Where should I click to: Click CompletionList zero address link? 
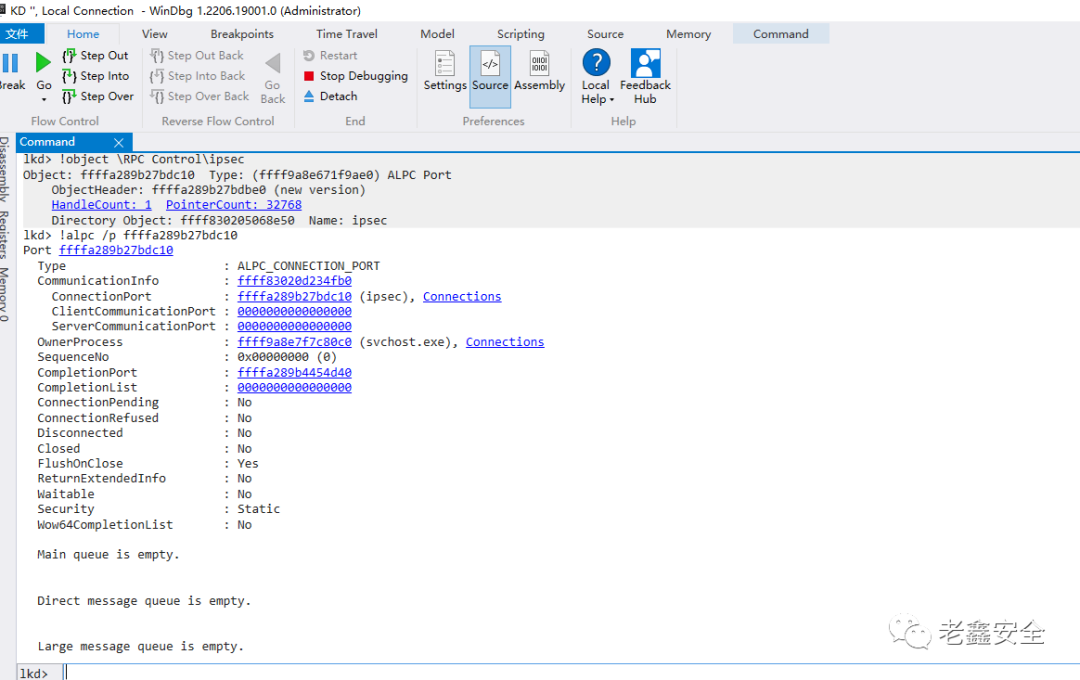coord(294,387)
